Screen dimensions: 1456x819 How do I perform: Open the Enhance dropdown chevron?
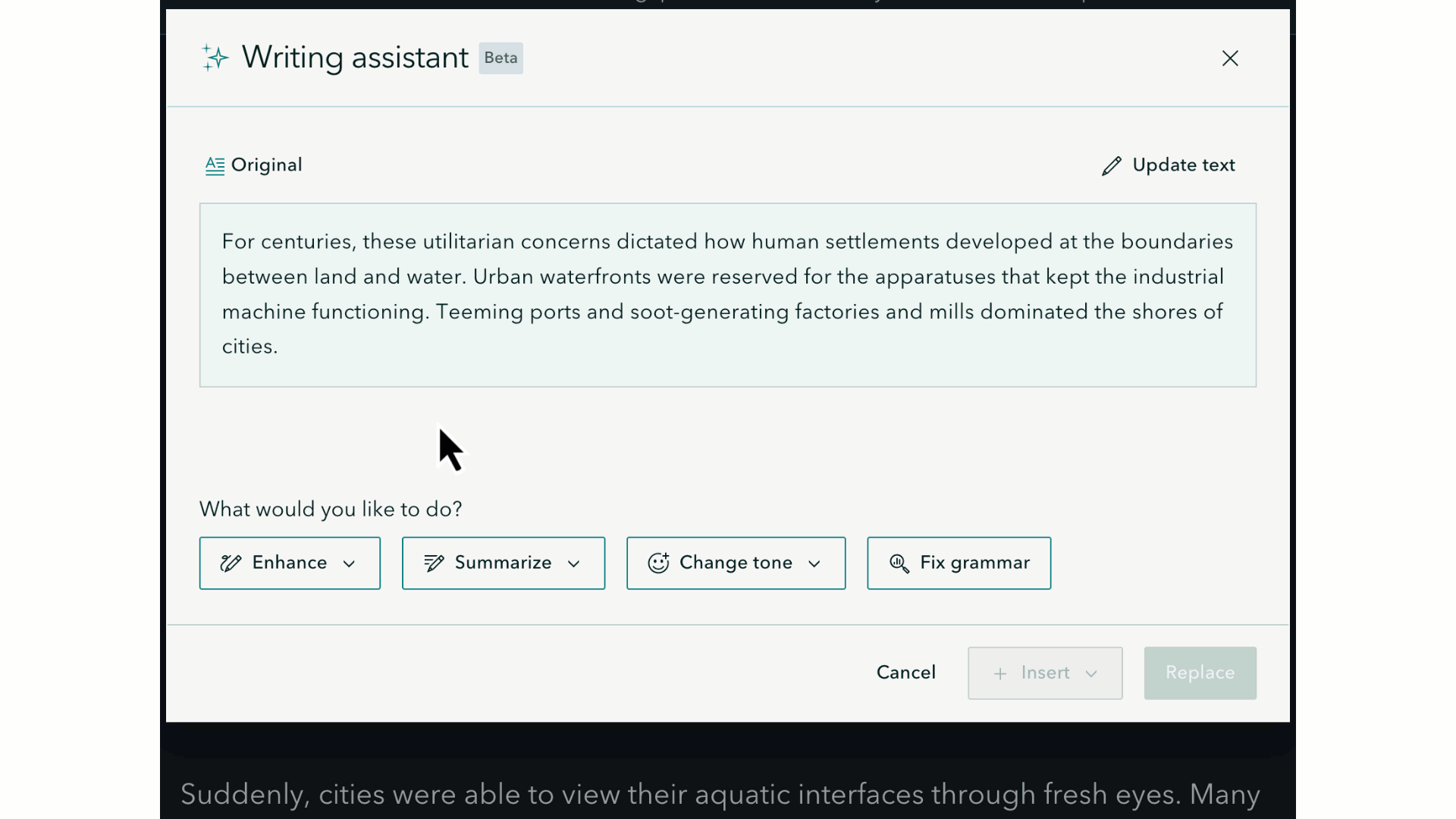coord(350,564)
